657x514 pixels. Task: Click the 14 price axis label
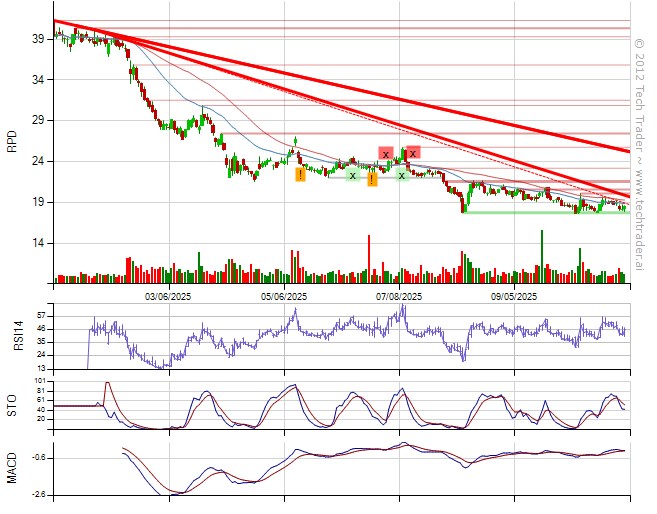(37, 243)
